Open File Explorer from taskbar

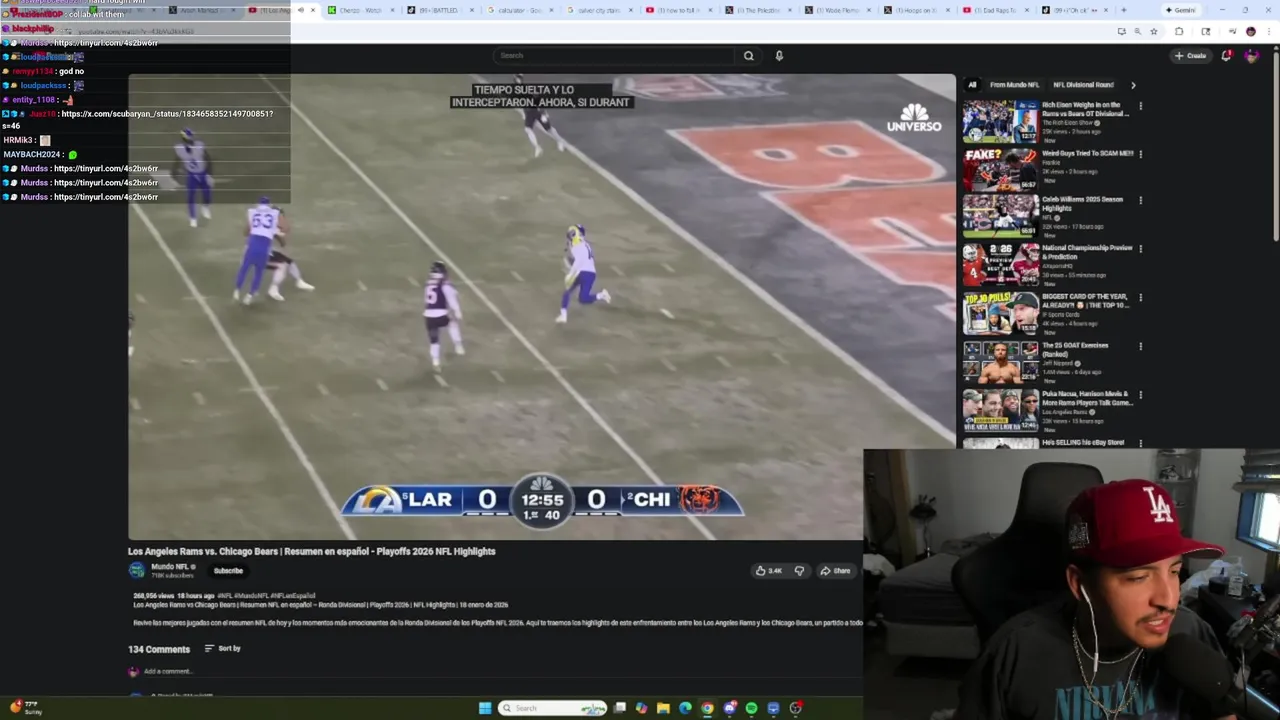[x=663, y=708]
